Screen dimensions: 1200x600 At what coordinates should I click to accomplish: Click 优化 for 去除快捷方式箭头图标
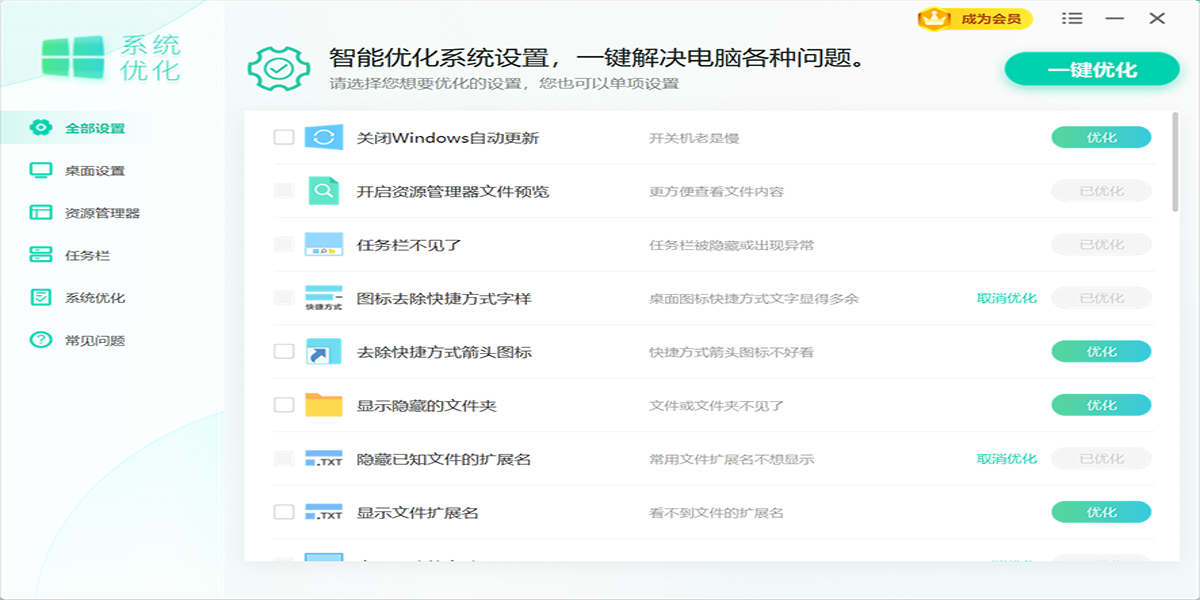point(1101,351)
